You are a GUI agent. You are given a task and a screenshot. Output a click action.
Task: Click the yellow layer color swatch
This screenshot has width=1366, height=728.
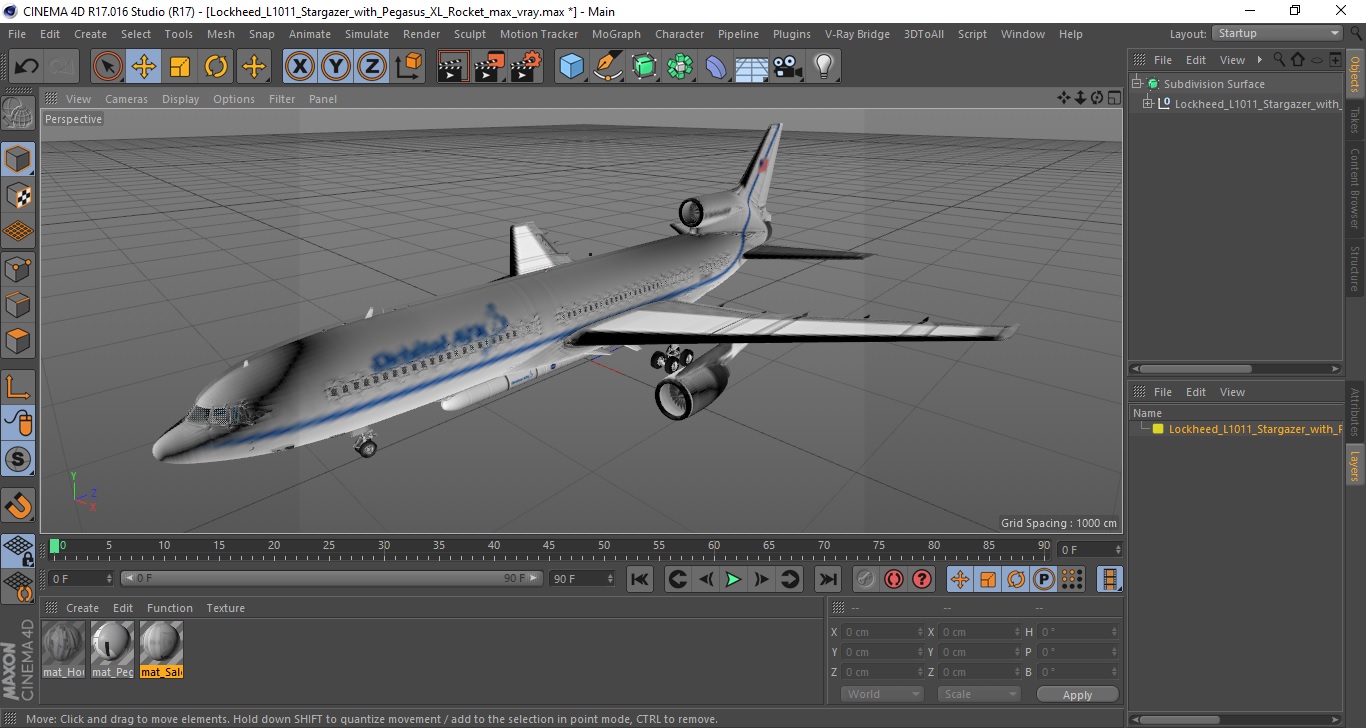tap(1158, 429)
